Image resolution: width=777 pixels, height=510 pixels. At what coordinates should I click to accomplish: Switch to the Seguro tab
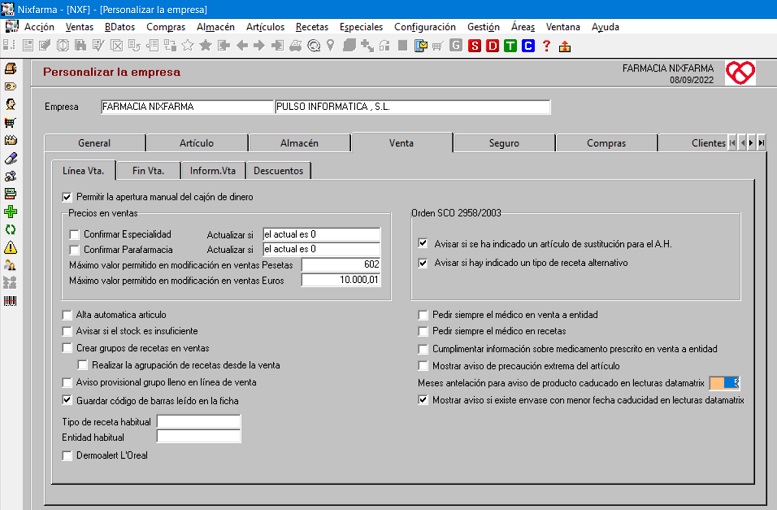tap(504, 143)
